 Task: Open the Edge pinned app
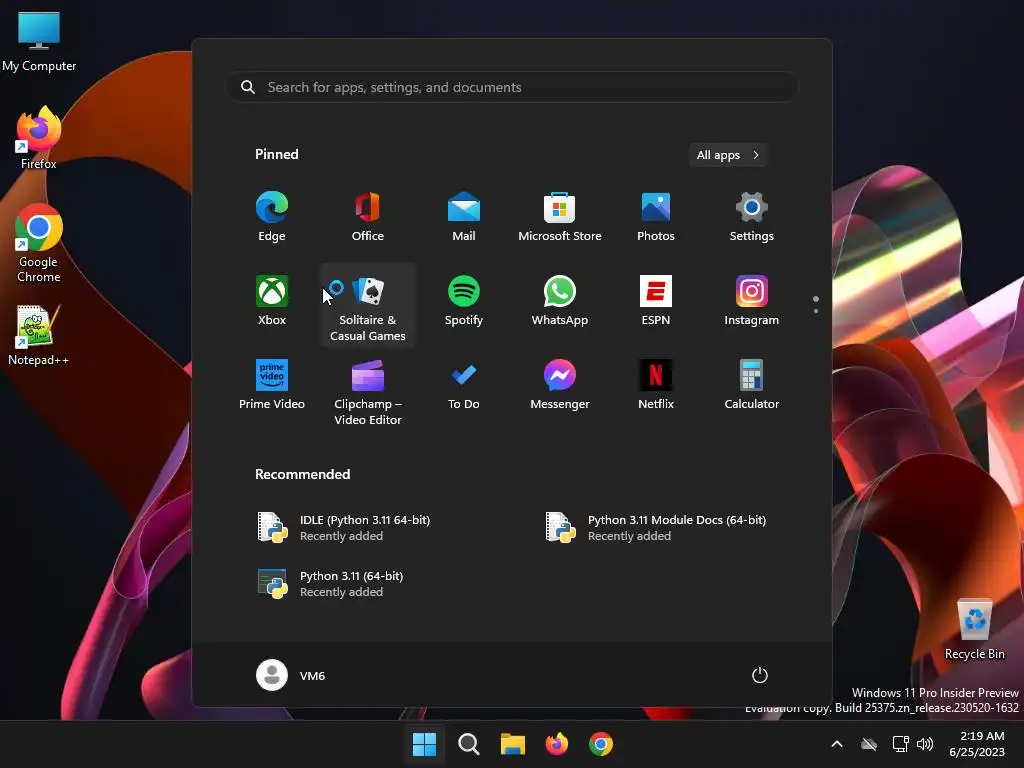tap(272, 217)
